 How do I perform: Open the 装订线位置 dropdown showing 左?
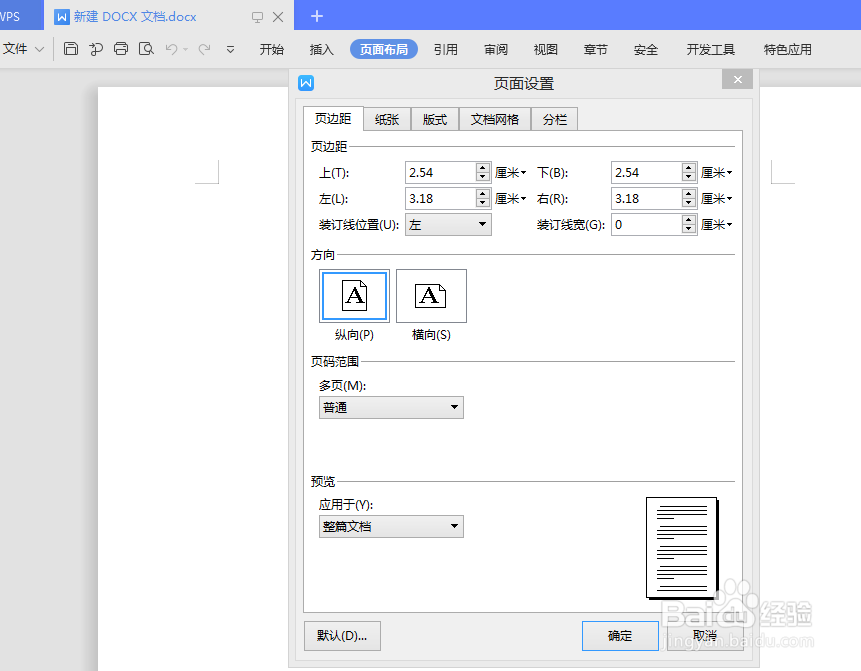[447, 224]
